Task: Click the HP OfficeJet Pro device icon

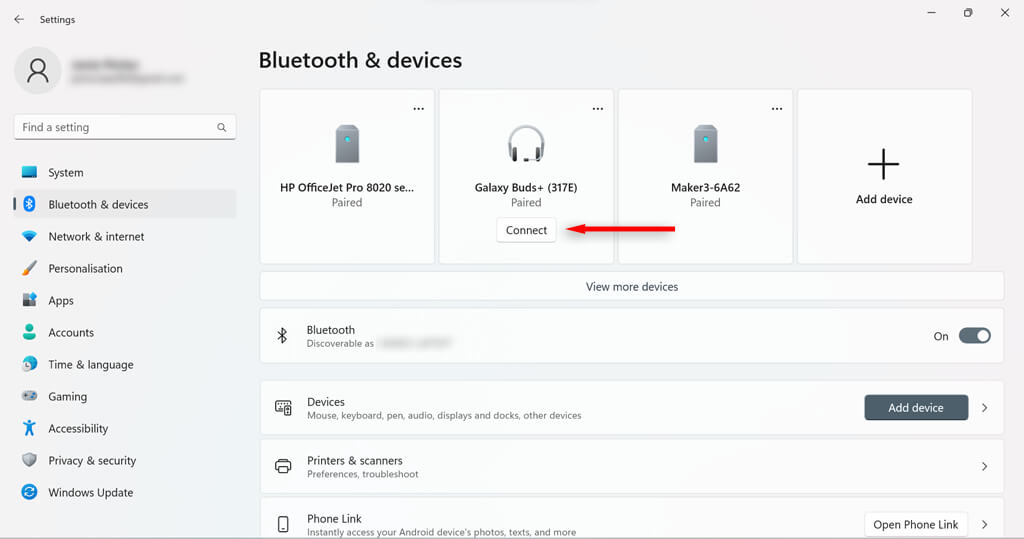Action: point(347,144)
